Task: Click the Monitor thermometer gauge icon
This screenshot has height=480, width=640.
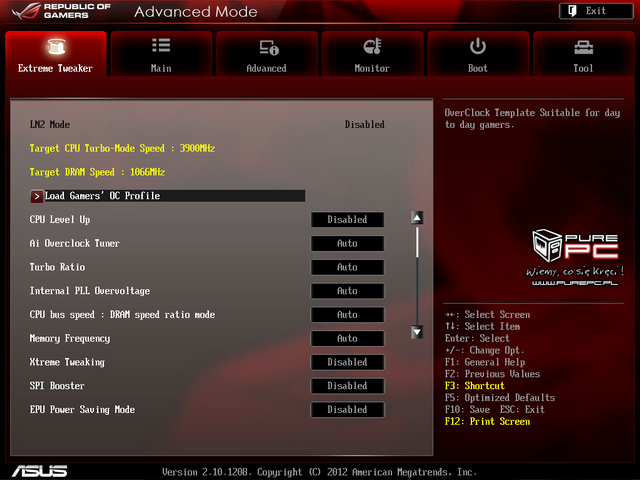Action: (x=372, y=47)
